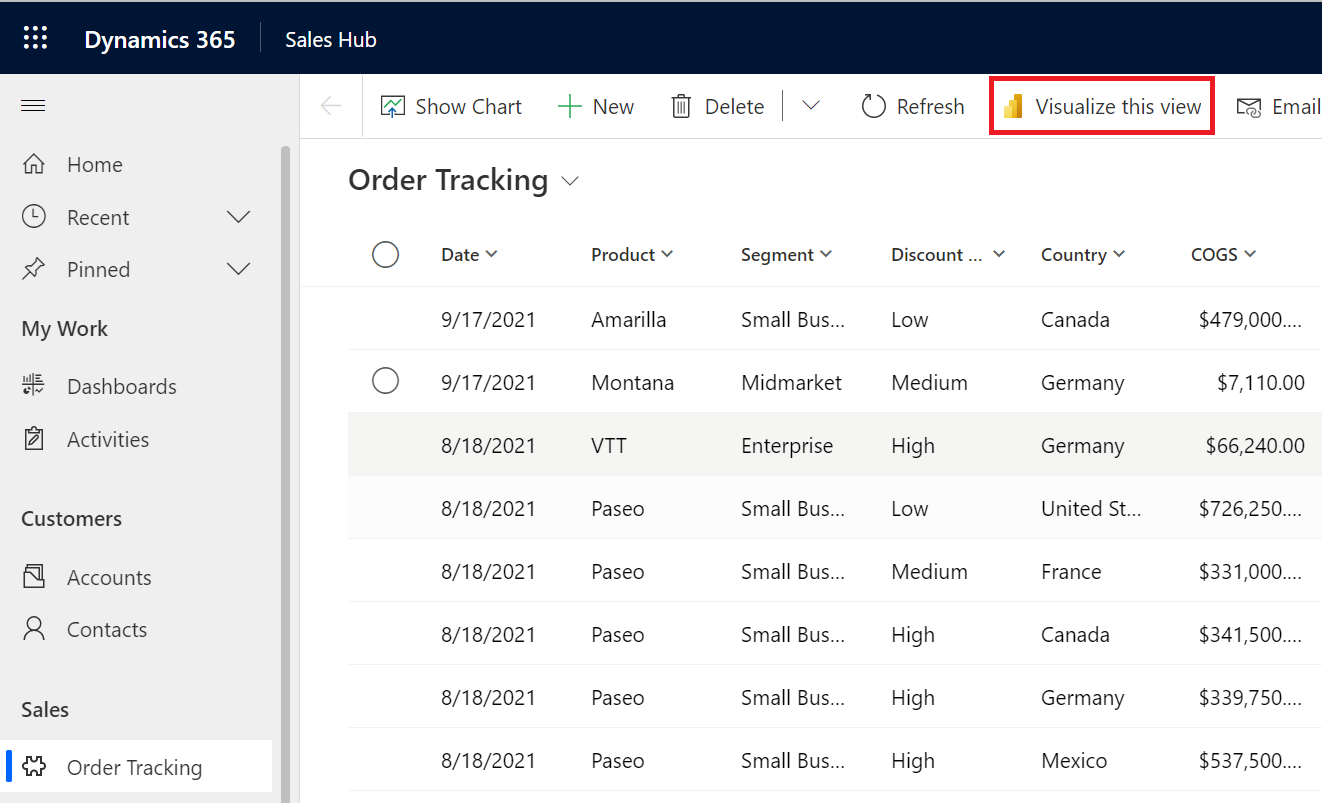Click the Delete trash can icon
Image resolution: width=1322 pixels, height=803 pixels.
click(x=681, y=106)
